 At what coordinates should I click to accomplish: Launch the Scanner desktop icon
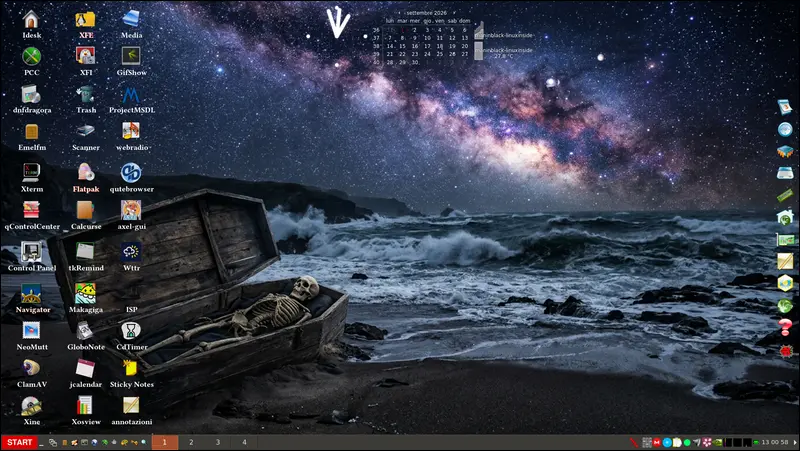(85, 131)
